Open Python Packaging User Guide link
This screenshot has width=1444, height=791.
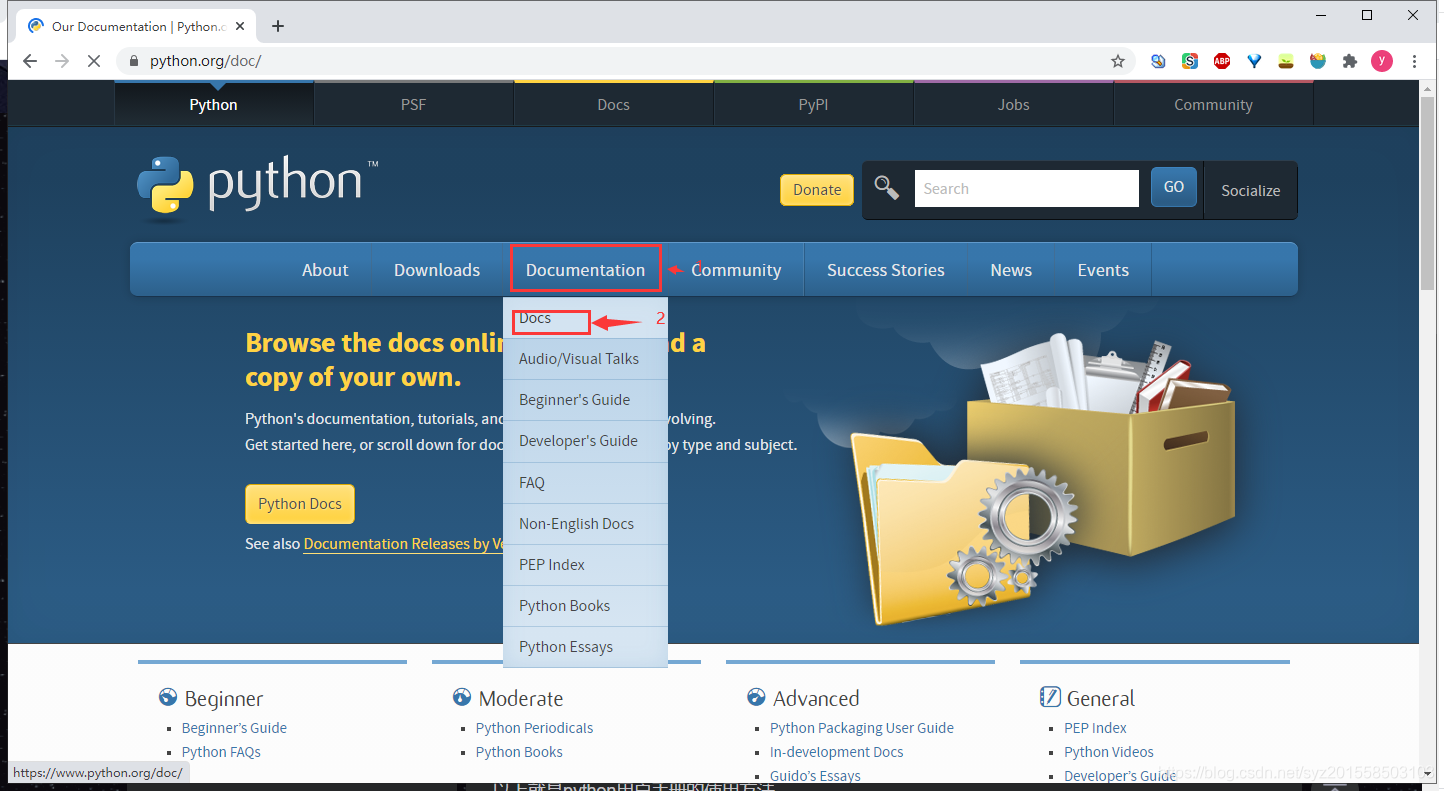point(862,728)
